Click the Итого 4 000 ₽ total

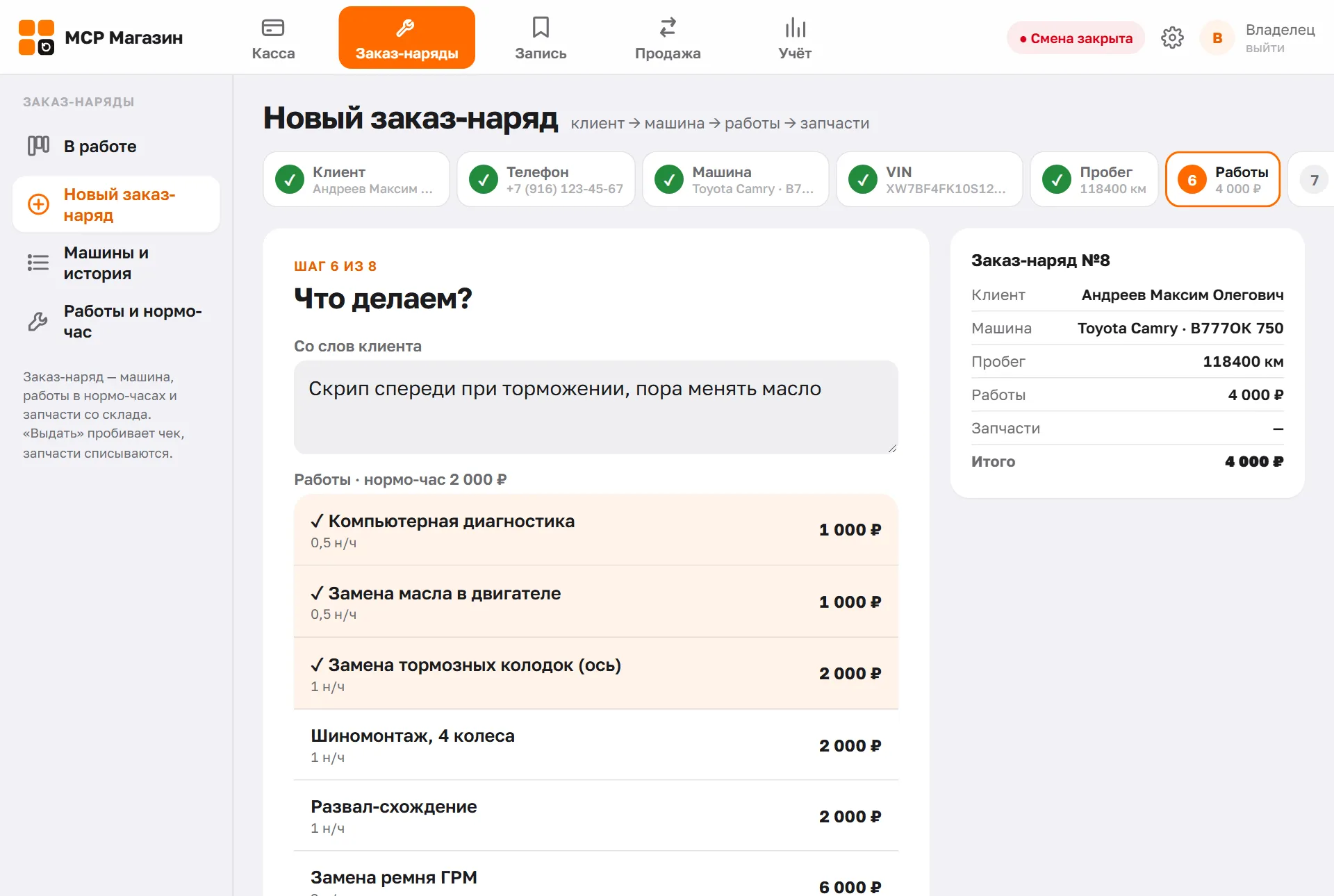(x=1127, y=462)
